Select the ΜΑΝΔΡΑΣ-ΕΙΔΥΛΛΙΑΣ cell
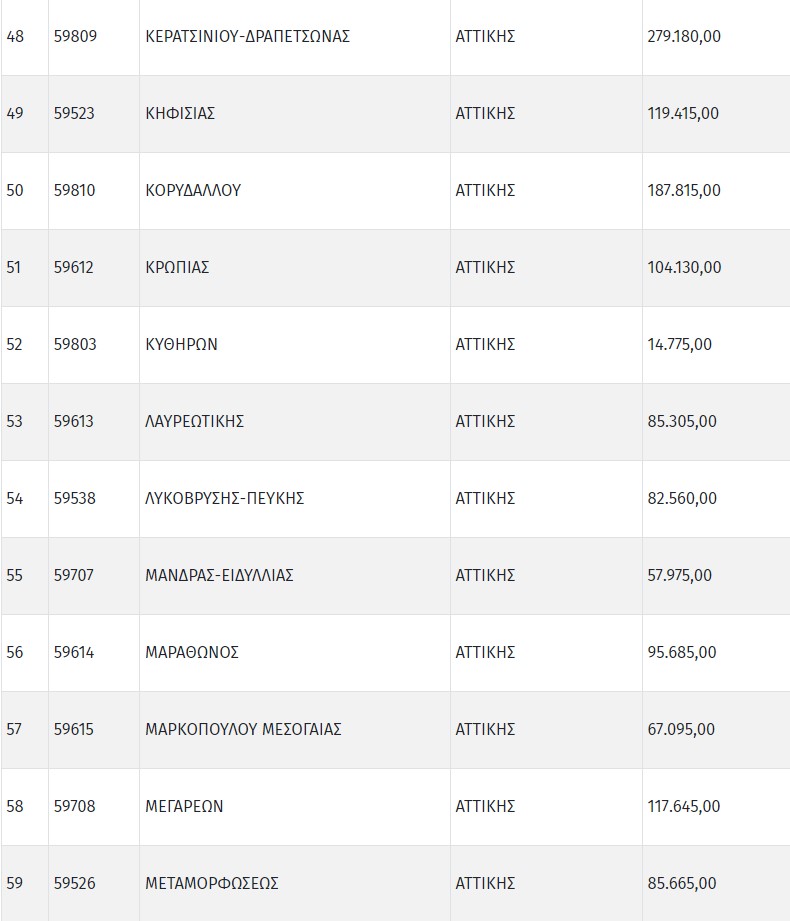Image resolution: width=790 pixels, height=921 pixels. [x=219, y=576]
